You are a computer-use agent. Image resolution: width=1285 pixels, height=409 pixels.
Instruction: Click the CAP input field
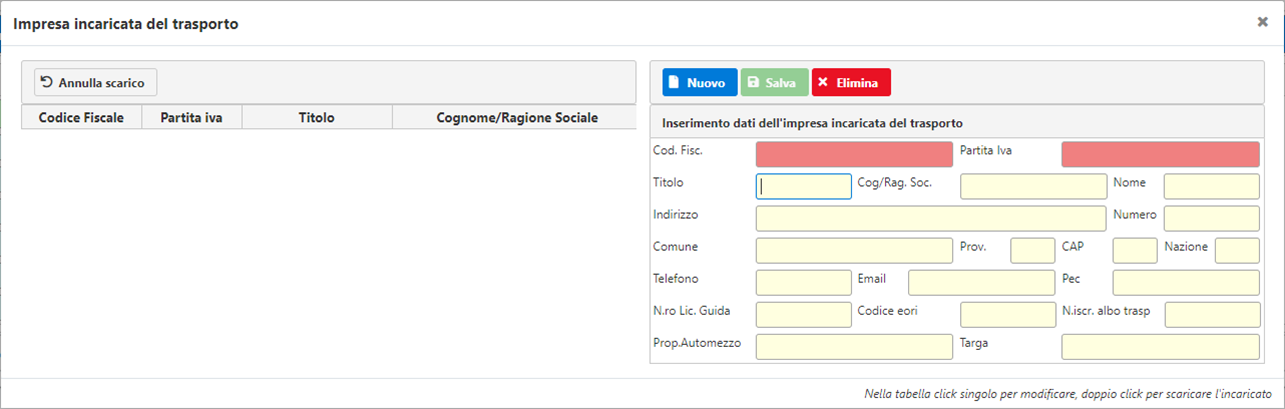(x=1135, y=250)
